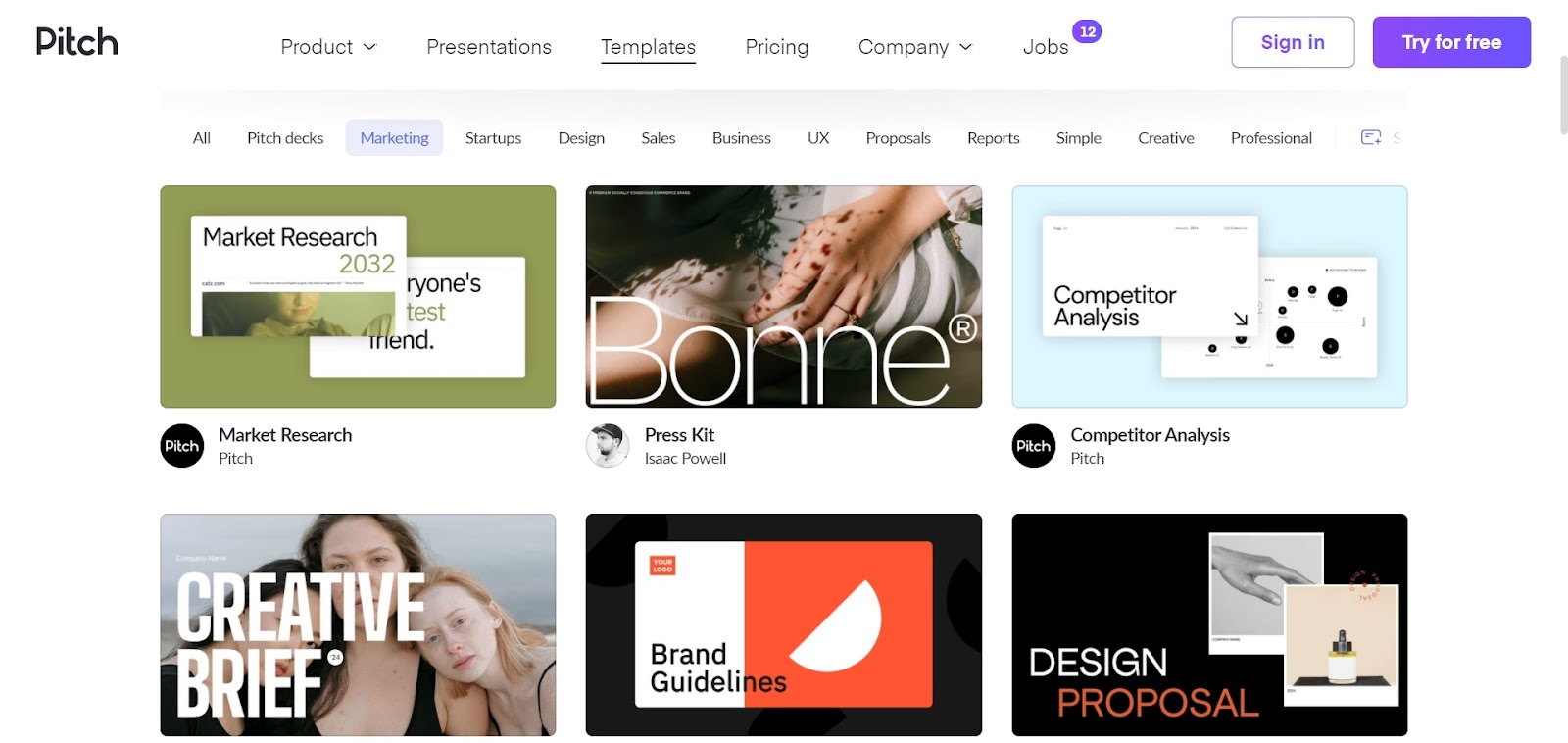Go to the Presentations page

pyautogui.click(x=489, y=47)
